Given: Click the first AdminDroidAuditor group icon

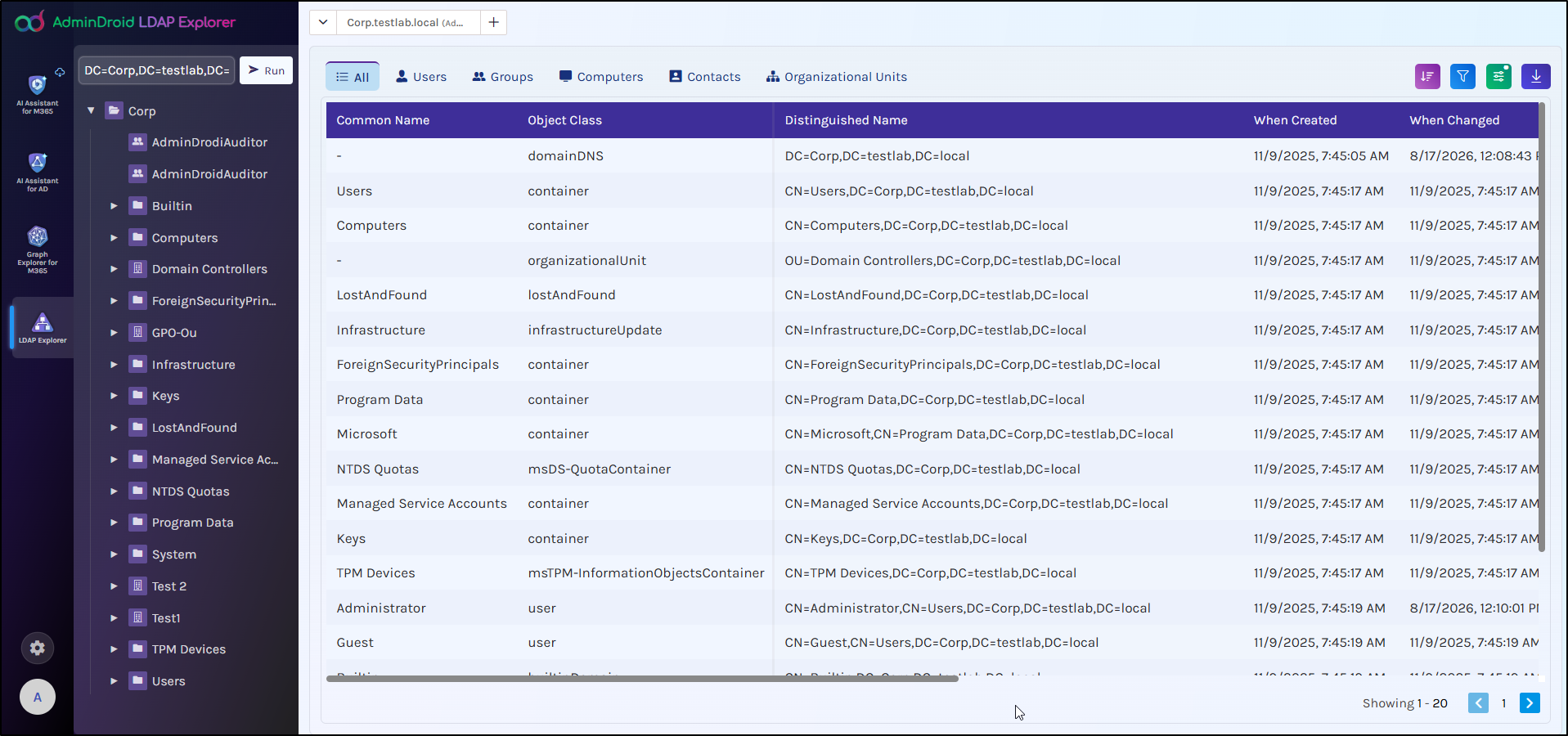Looking at the screenshot, I should click(x=138, y=142).
